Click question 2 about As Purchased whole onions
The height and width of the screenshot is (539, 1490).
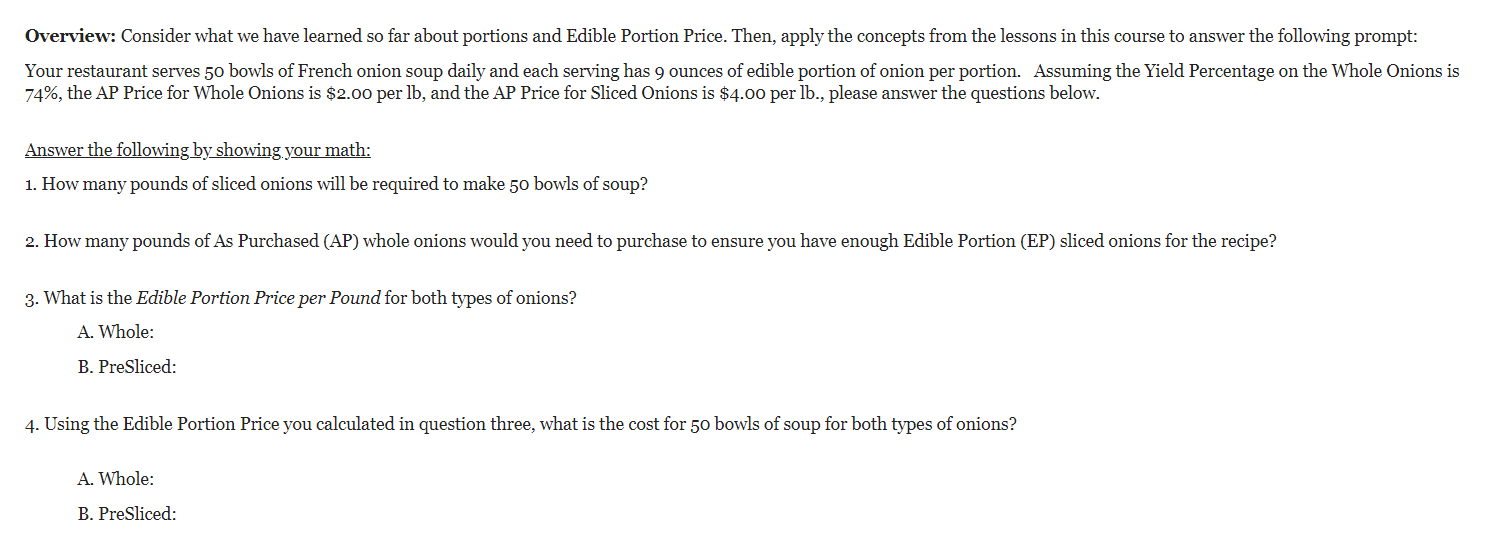[651, 242]
